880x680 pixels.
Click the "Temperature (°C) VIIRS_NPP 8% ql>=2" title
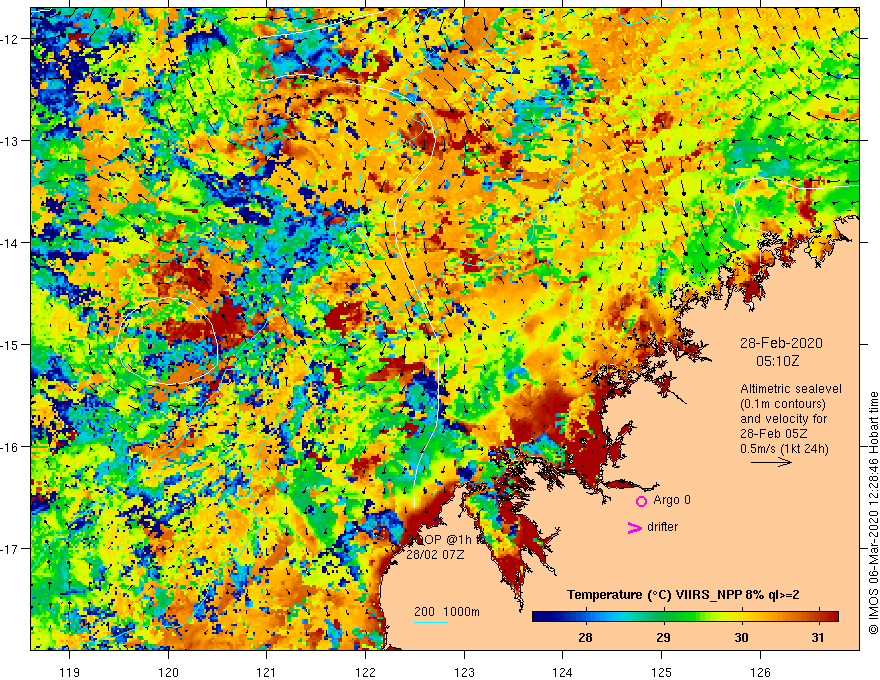tap(683, 595)
